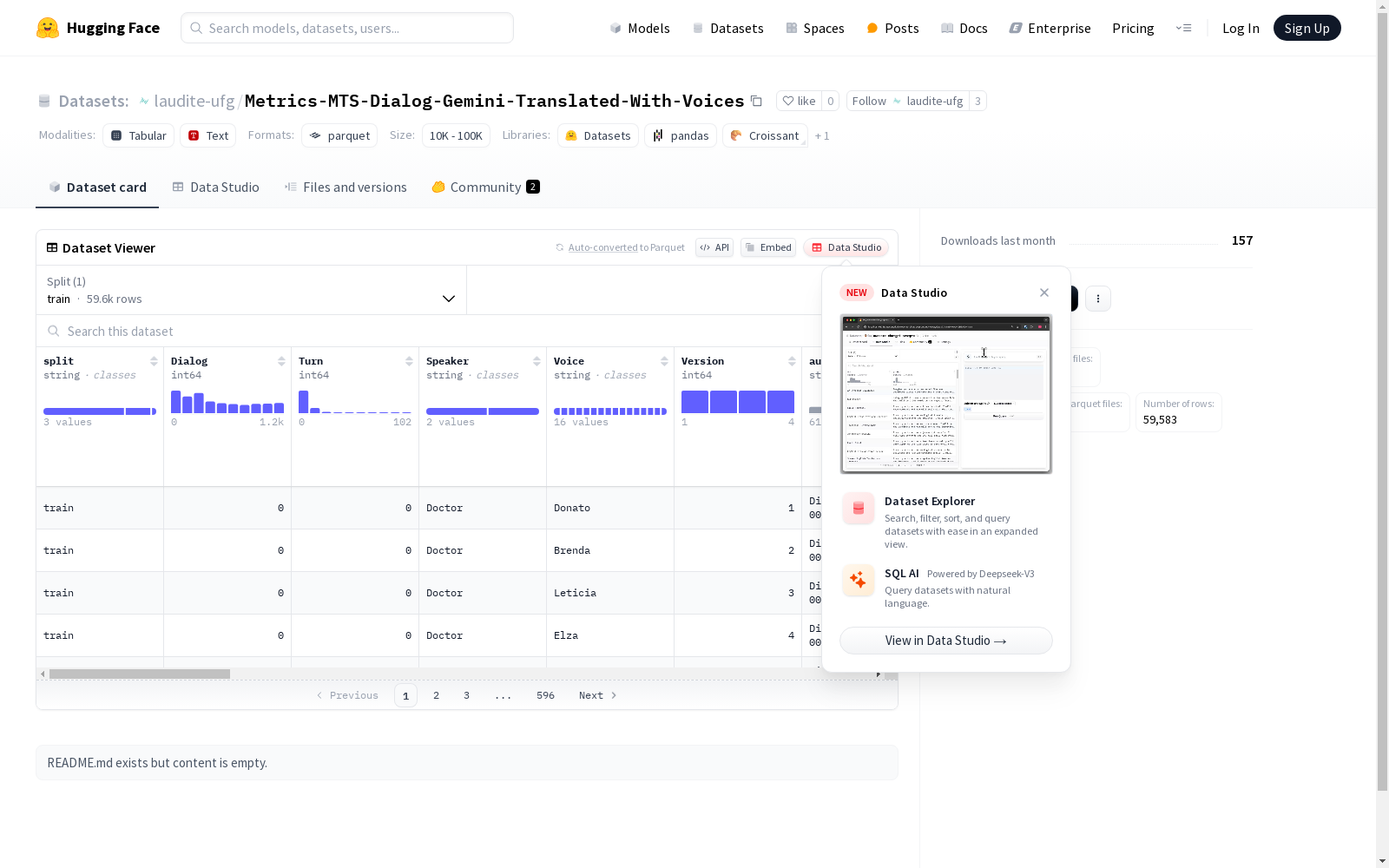Sort by the Dialog column arrows
The height and width of the screenshot is (868, 1389).
(281, 361)
